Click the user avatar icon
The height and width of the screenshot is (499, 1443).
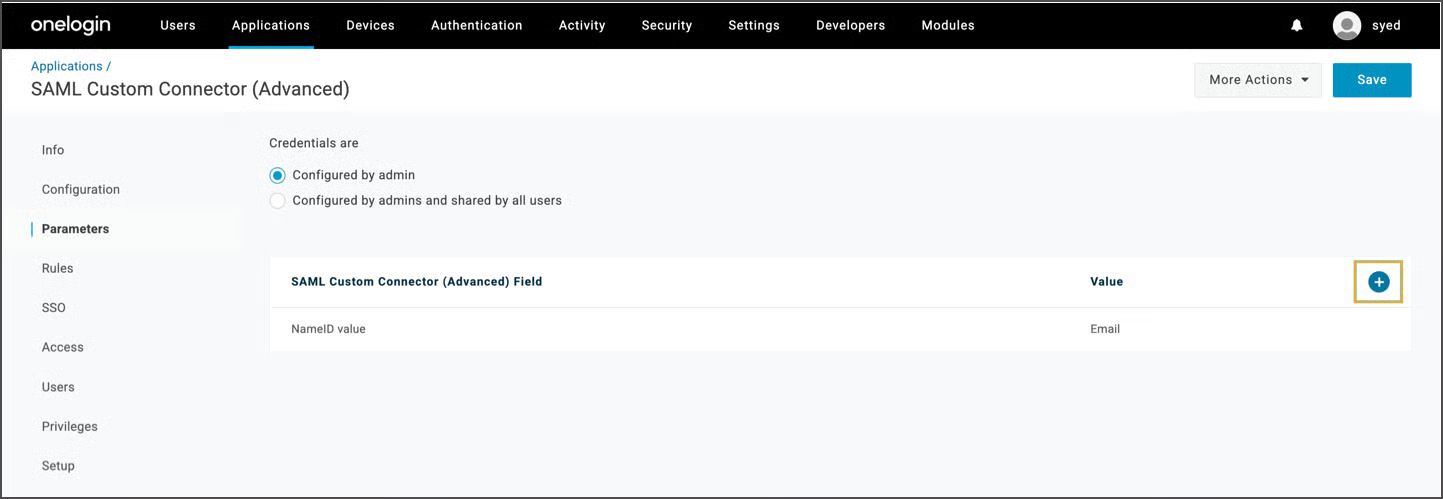coord(1347,26)
